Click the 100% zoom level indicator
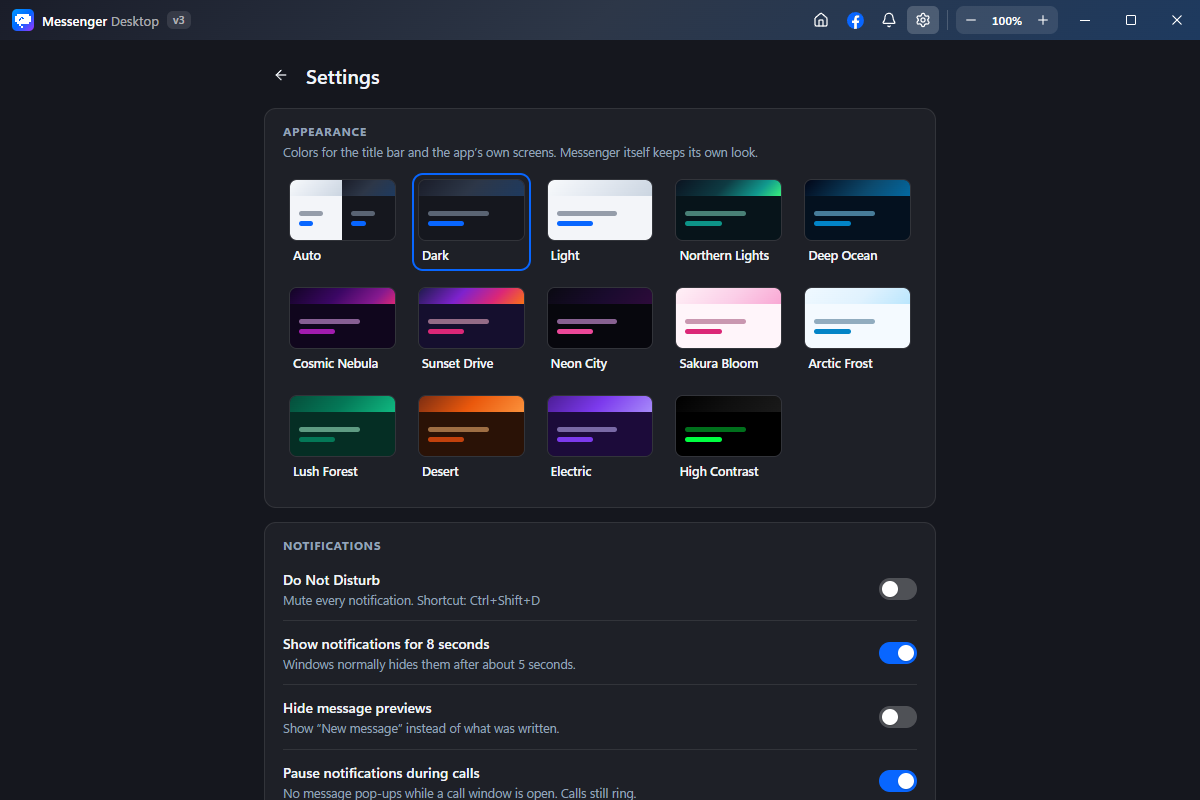The image size is (1200, 800). (x=1007, y=21)
